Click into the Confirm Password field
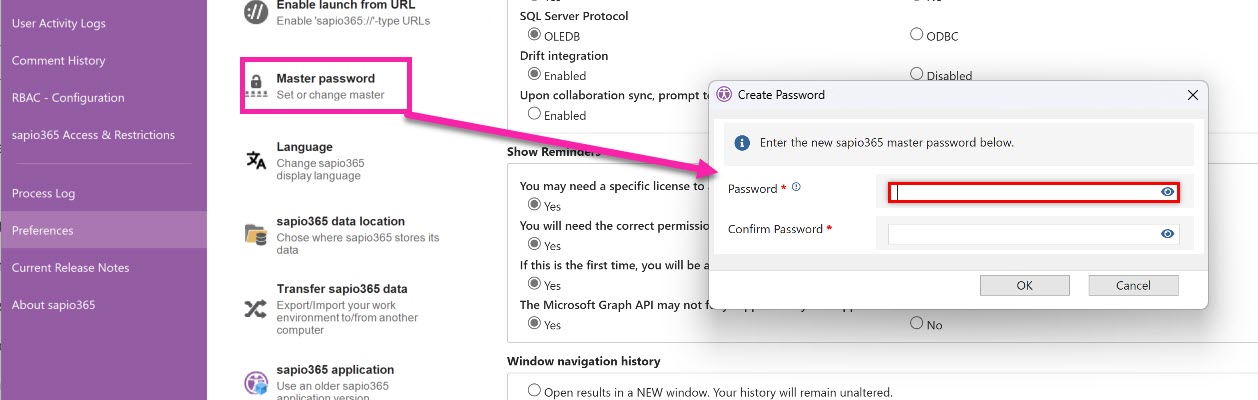 pyautogui.click(x=1022, y=233)
